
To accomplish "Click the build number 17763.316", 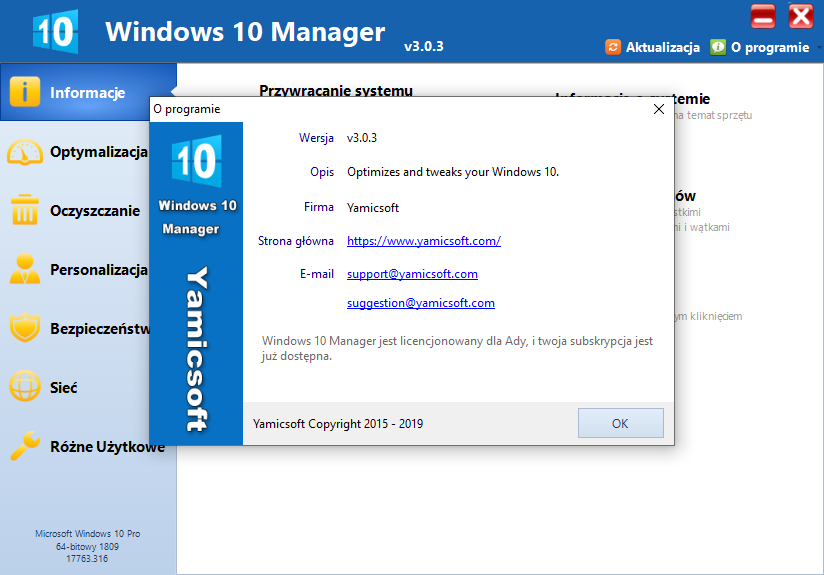I will click(87, 559).
